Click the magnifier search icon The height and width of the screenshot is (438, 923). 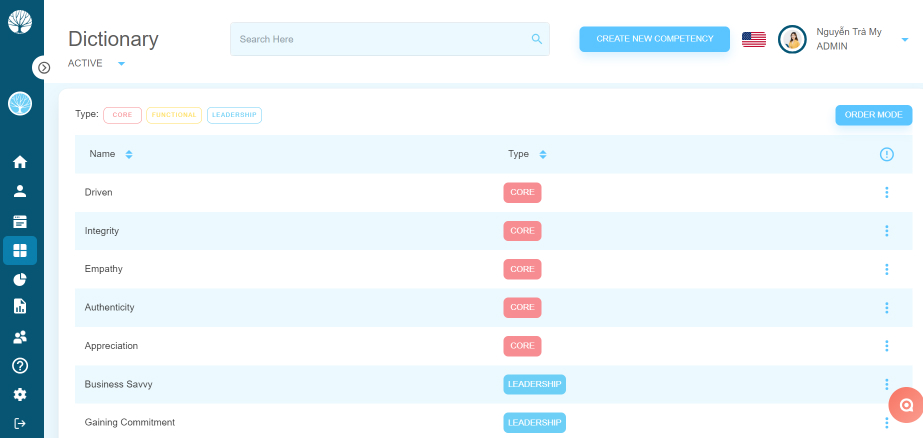tap(537, 39)
